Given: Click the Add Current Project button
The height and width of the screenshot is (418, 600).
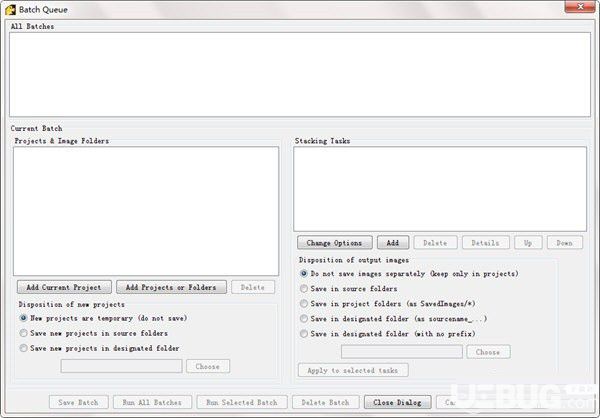Looking at the screenshot, I should point(64,287).
